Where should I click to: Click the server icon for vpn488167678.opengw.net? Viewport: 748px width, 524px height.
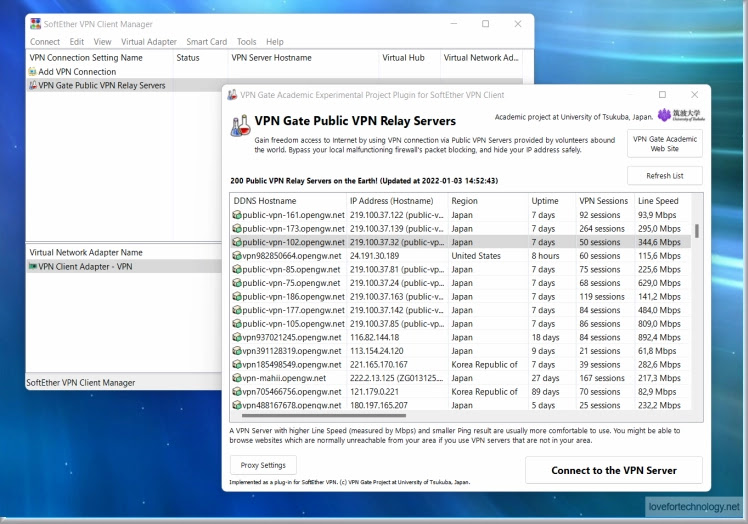coord(237,405)
